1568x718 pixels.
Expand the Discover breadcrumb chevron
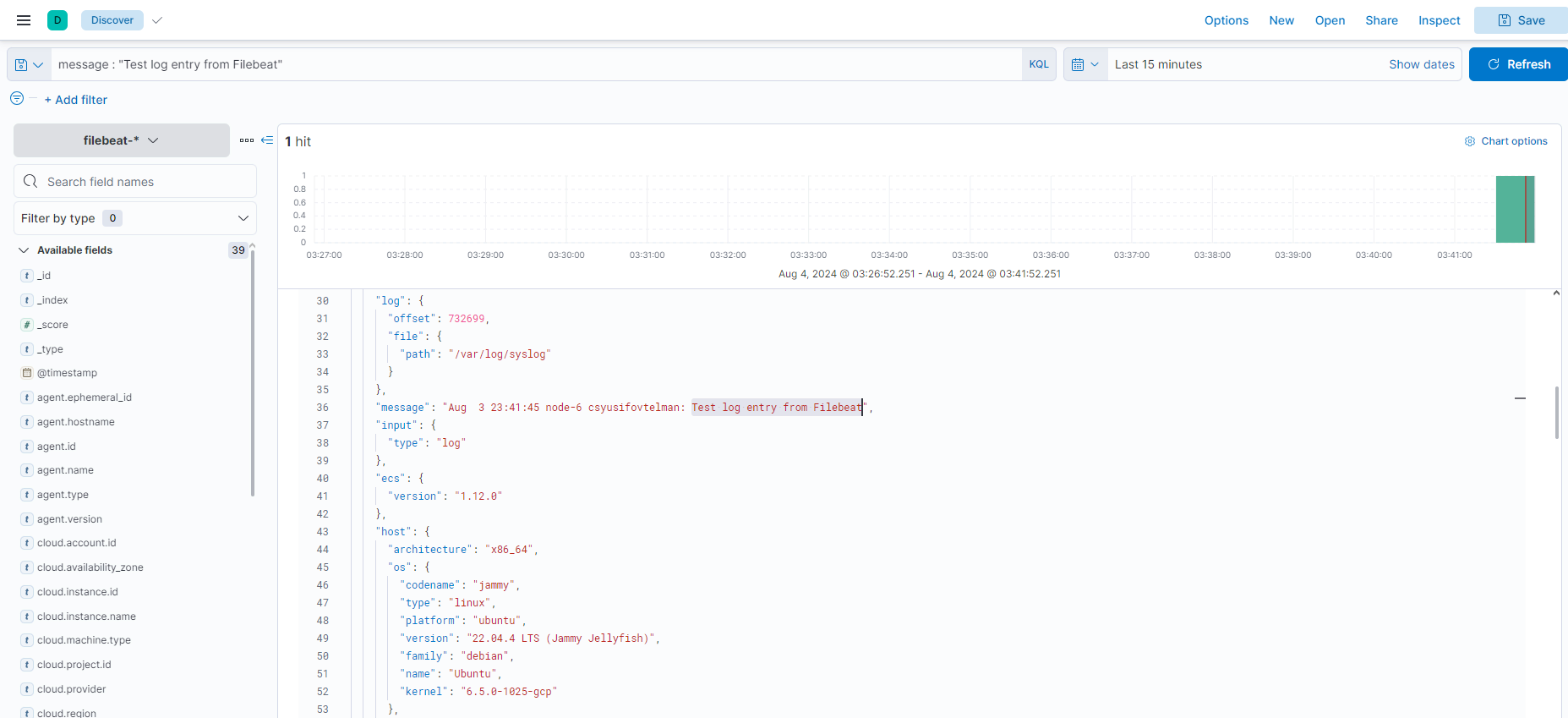click(157, 20)
